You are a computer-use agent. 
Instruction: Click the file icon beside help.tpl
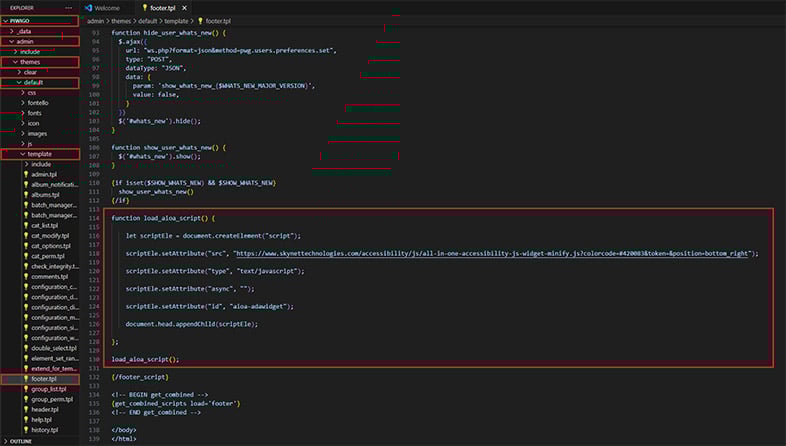click(x=27, y=420)
